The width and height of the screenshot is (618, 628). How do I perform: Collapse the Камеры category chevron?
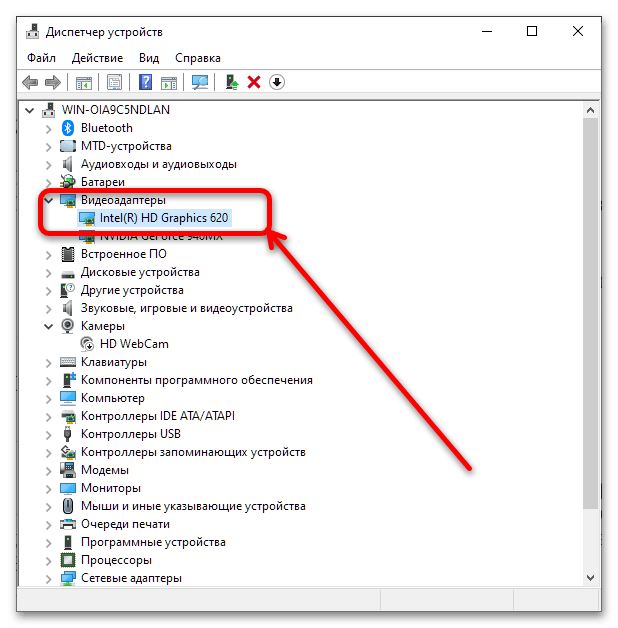tap(48, 326)
